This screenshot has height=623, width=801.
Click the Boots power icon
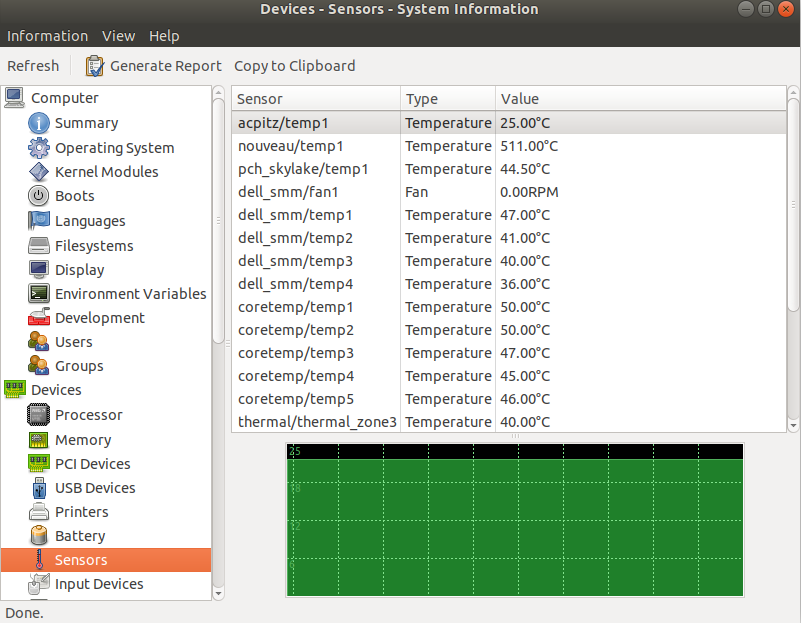(39, 196)
